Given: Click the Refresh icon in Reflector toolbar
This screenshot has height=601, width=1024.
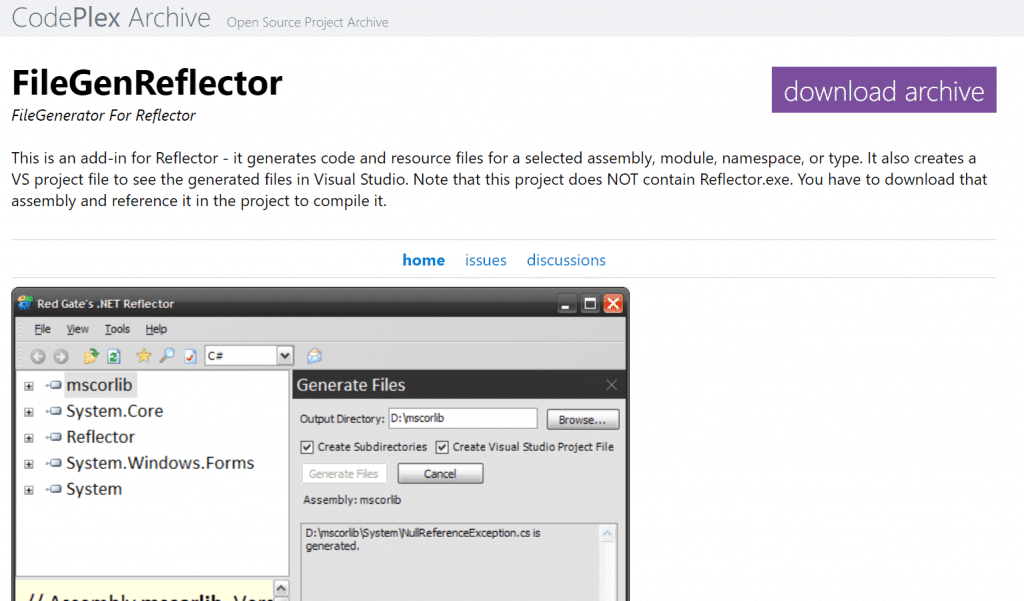Looking at the screenshot, I should tap(114, 356).
